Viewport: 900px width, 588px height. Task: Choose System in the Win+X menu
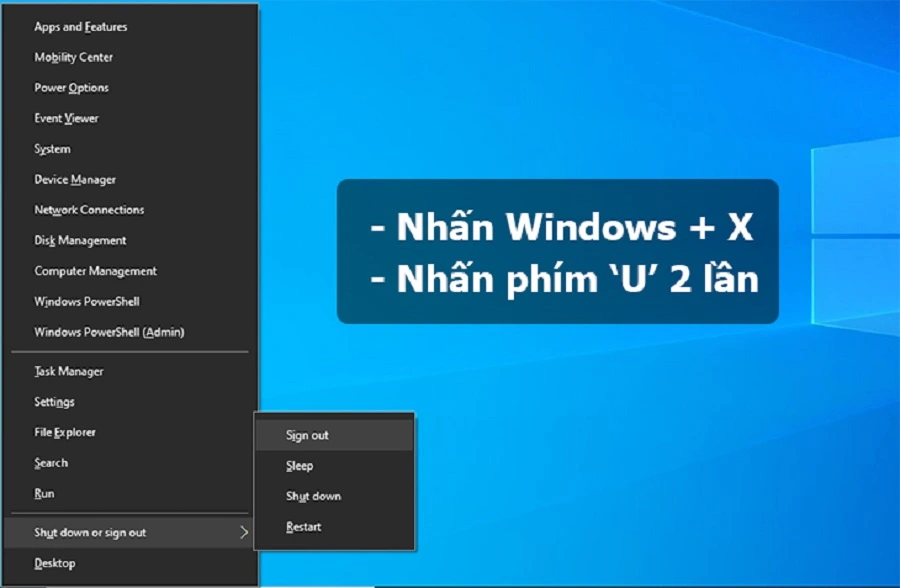pos(131,149)
